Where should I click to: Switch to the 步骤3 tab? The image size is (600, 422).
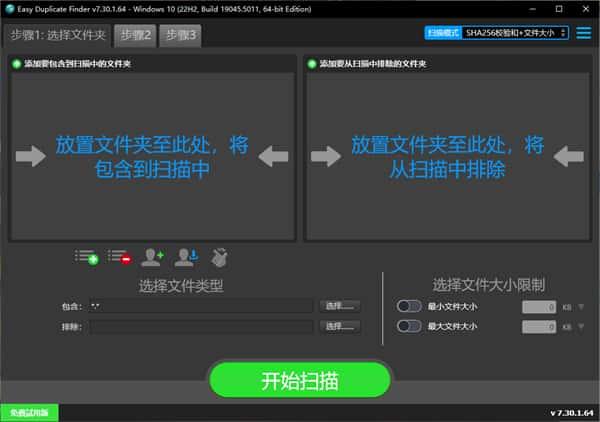[179, 36]
